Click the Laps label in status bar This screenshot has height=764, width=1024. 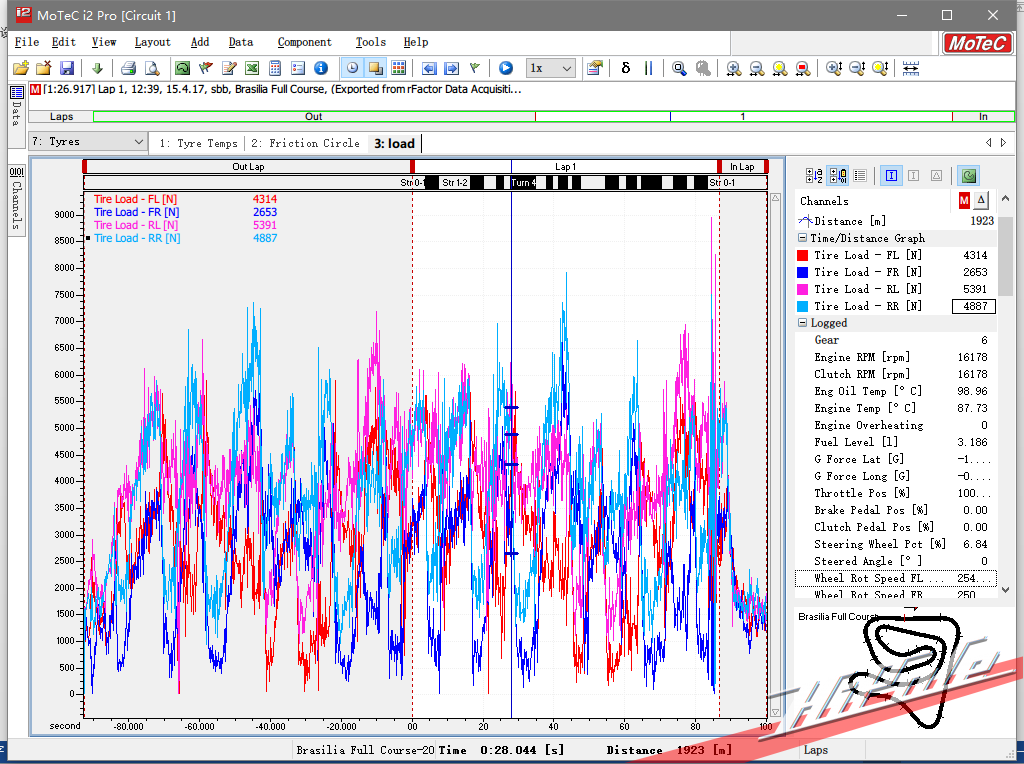pyautogui.click(x=816, y=750)
